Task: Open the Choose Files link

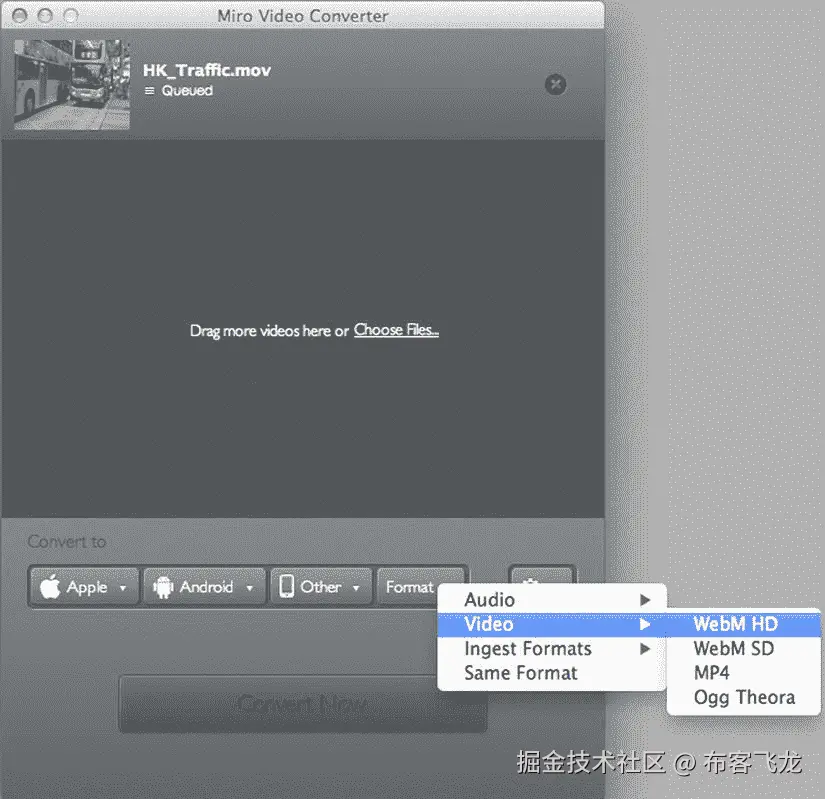Action: (x=396, y=330)
